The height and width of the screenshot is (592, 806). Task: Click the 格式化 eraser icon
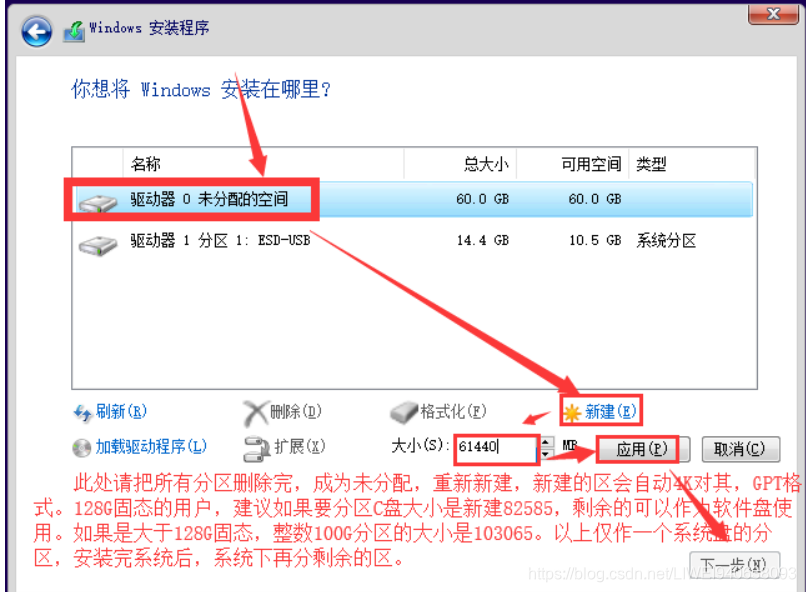(404, 412)
